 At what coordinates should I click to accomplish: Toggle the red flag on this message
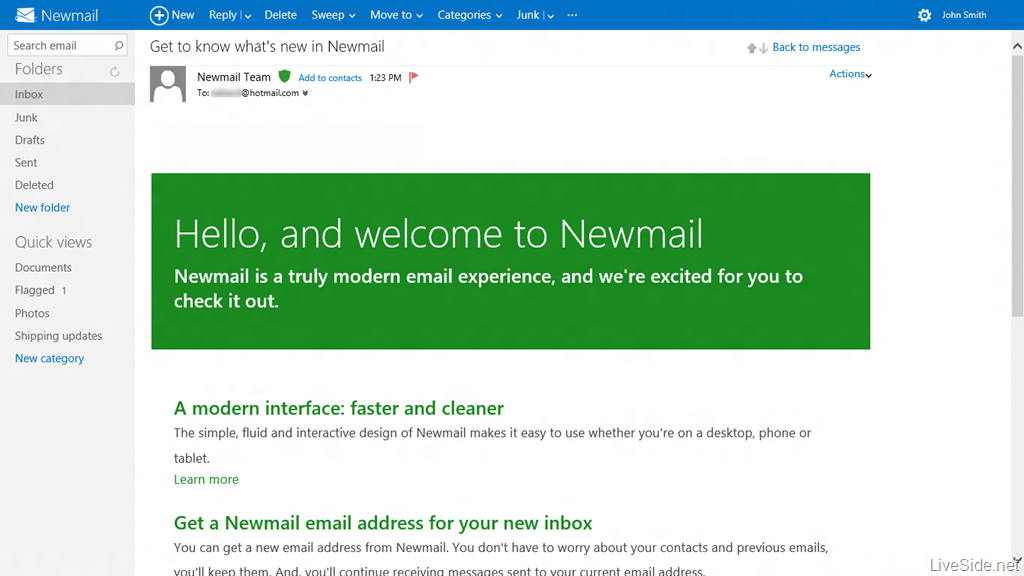[x=414, y=77]
